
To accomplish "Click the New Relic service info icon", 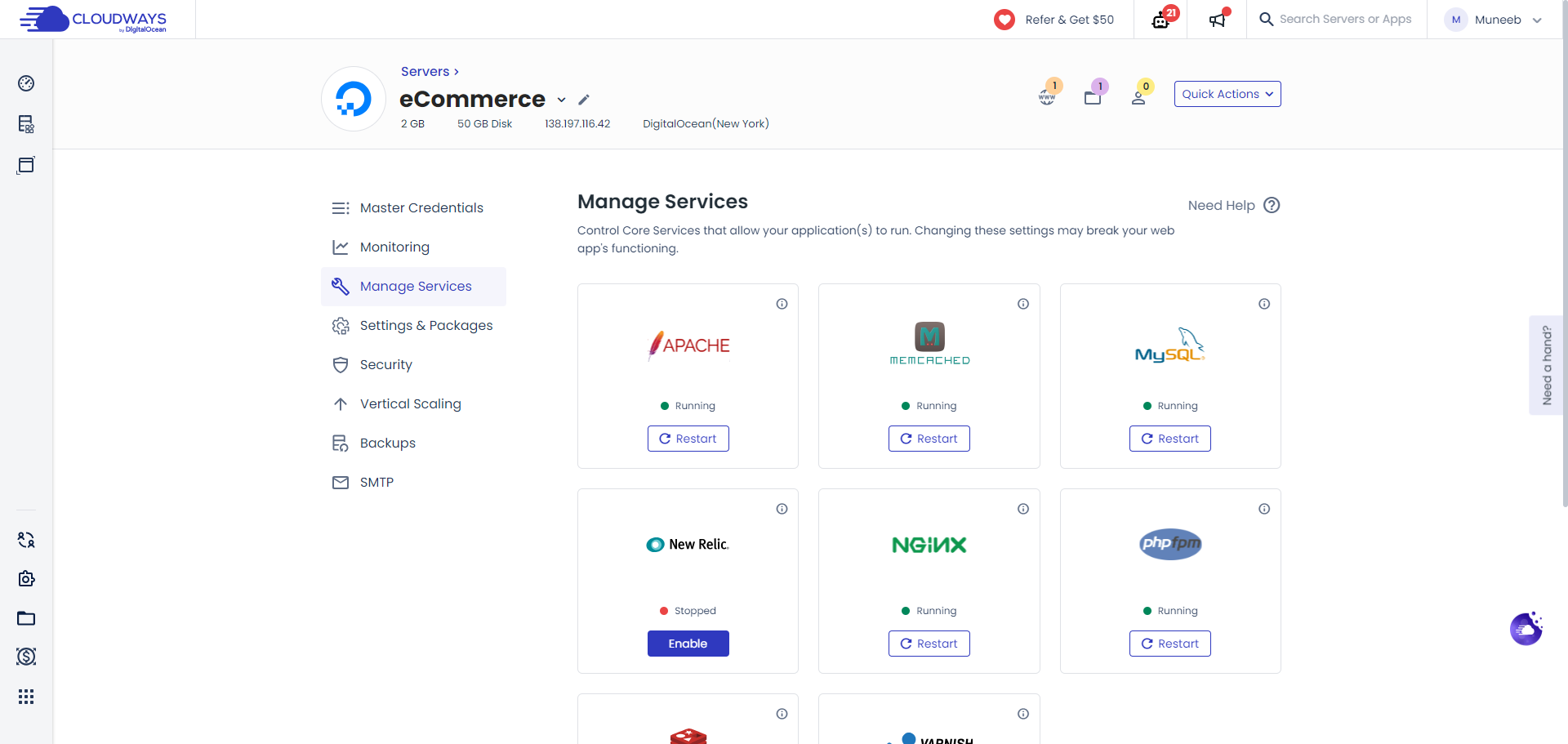I will (782, 508).
